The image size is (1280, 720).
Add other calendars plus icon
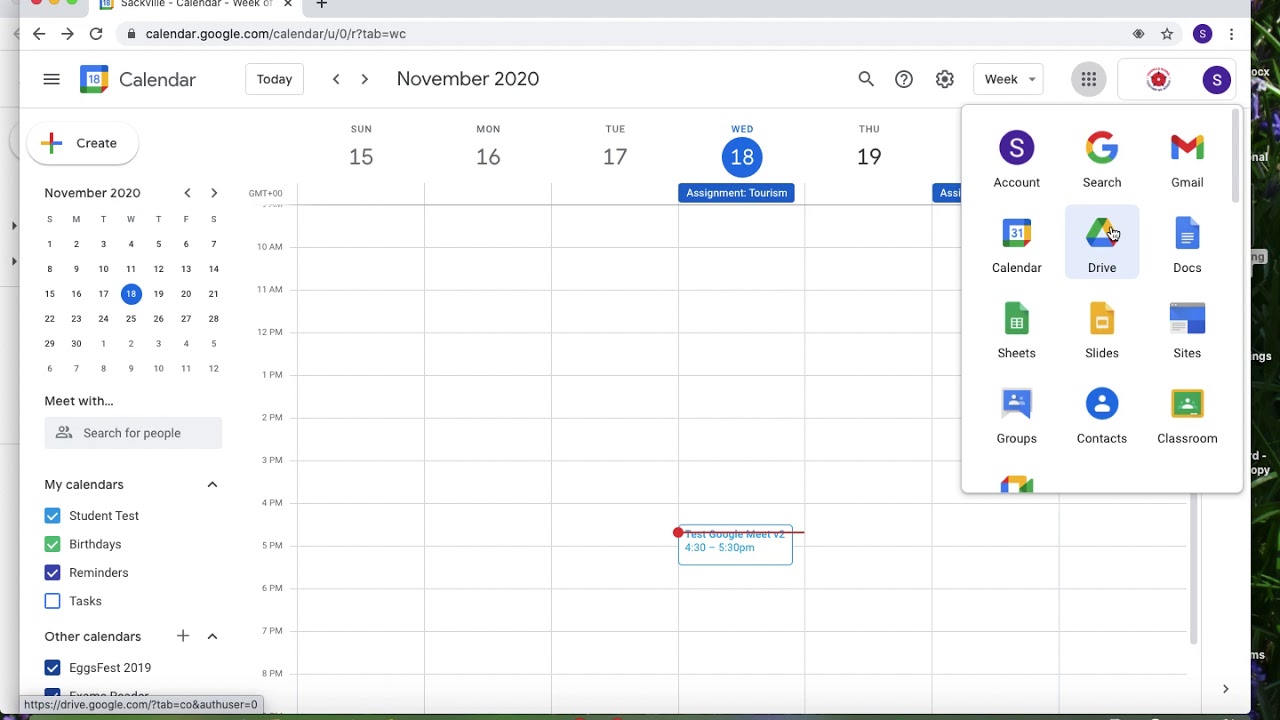(183, 636)
